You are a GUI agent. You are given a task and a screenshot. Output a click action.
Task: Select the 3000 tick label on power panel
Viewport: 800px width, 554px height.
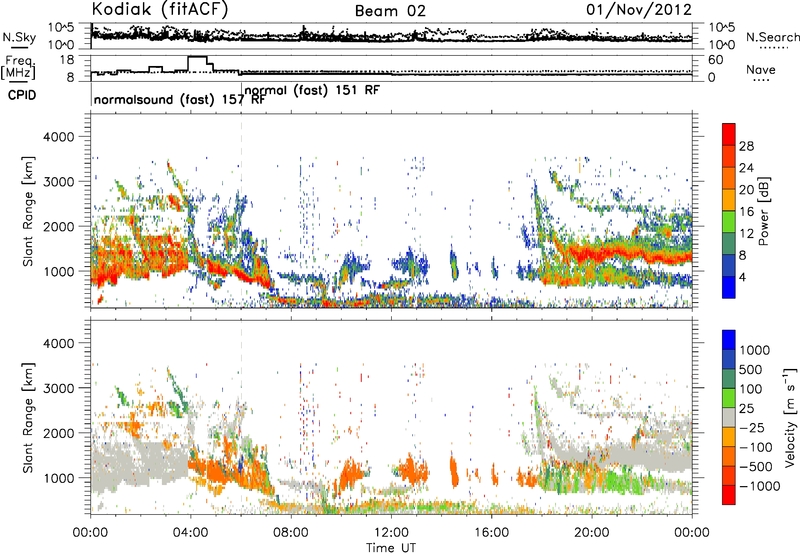click(x=58, y=182)
